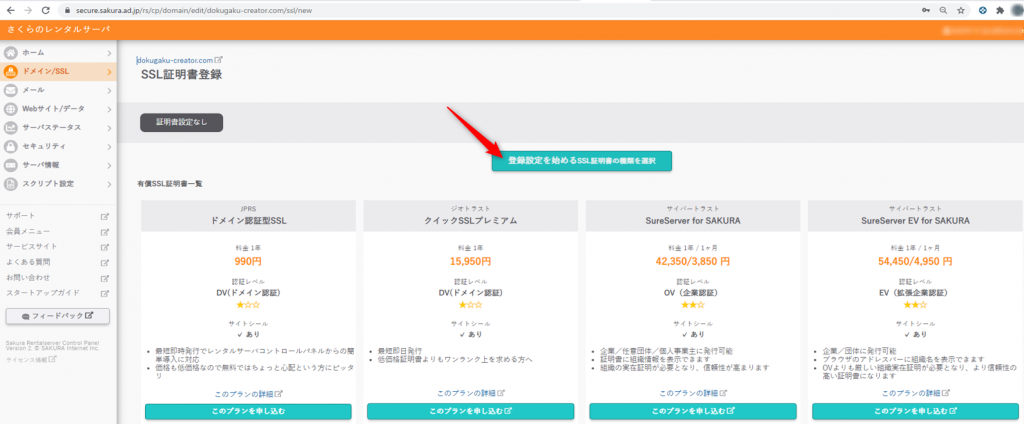Open the フィードバック button
Screen dimensions: 1024x424
57,316
